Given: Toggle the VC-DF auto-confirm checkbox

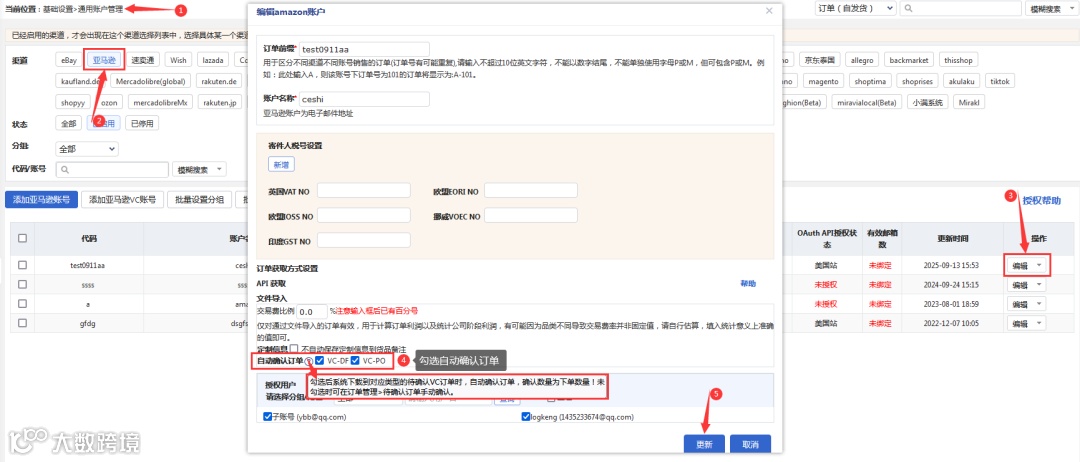Looking at the screenshot, I should 320,361.
